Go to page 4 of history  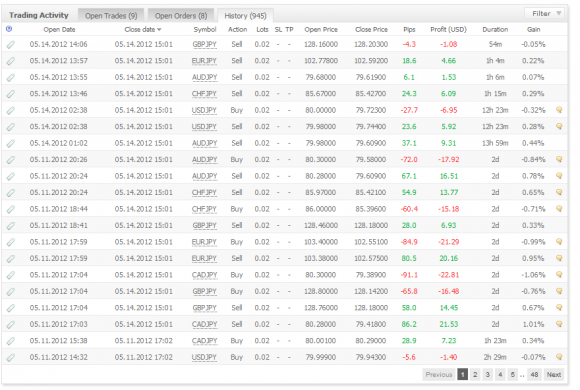(x=500, y=374)
